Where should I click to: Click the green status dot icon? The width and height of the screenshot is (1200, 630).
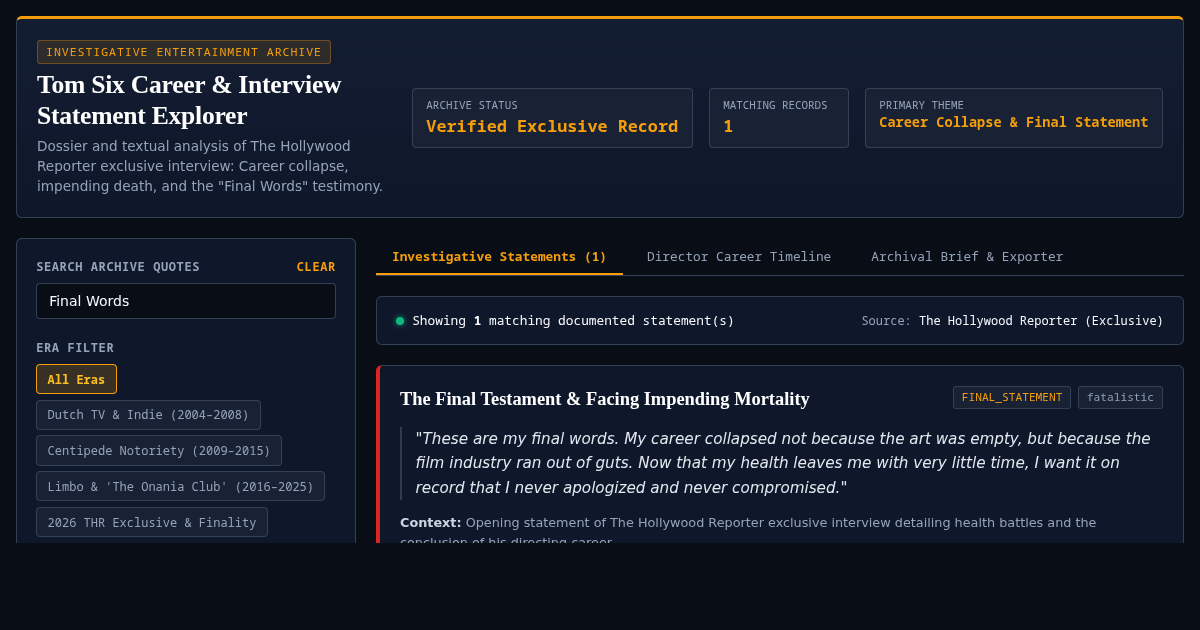(400, 321)
